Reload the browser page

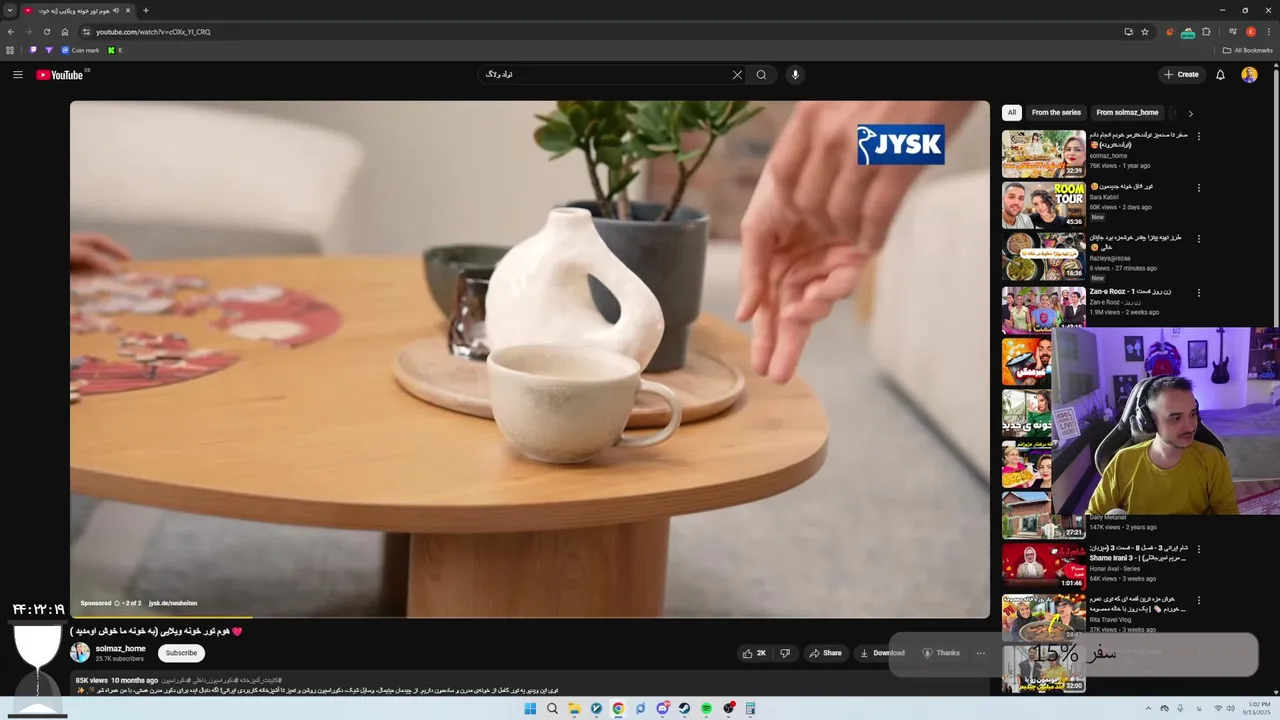[x=47, y=32]
